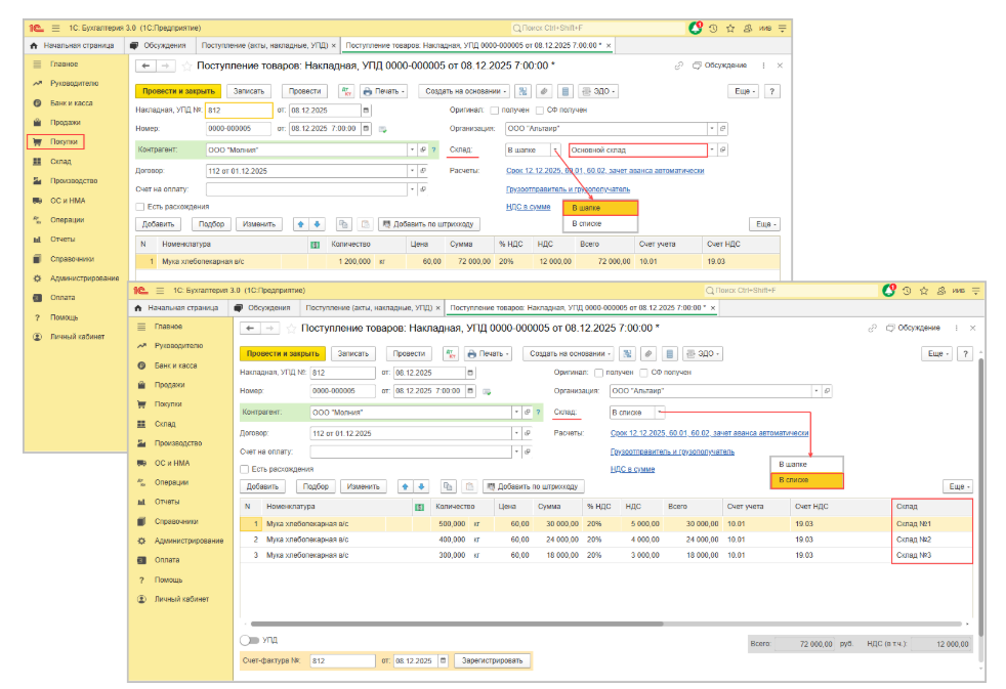Open calendar for Счет-фактура date field
The image size is (1006, 689).
pos(443,661)
